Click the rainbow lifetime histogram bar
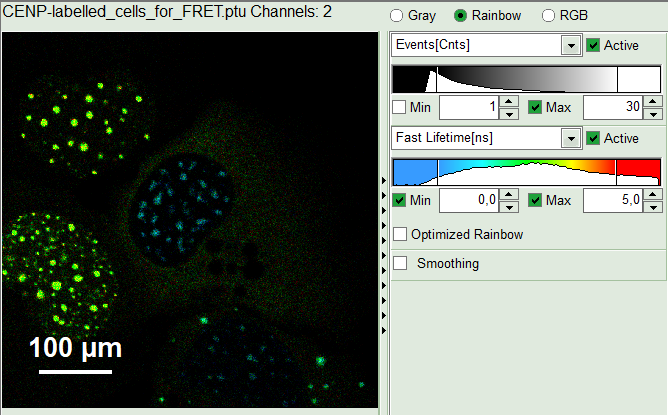The width and height of the screenshot is (668, 415). (x=526, y=171)
